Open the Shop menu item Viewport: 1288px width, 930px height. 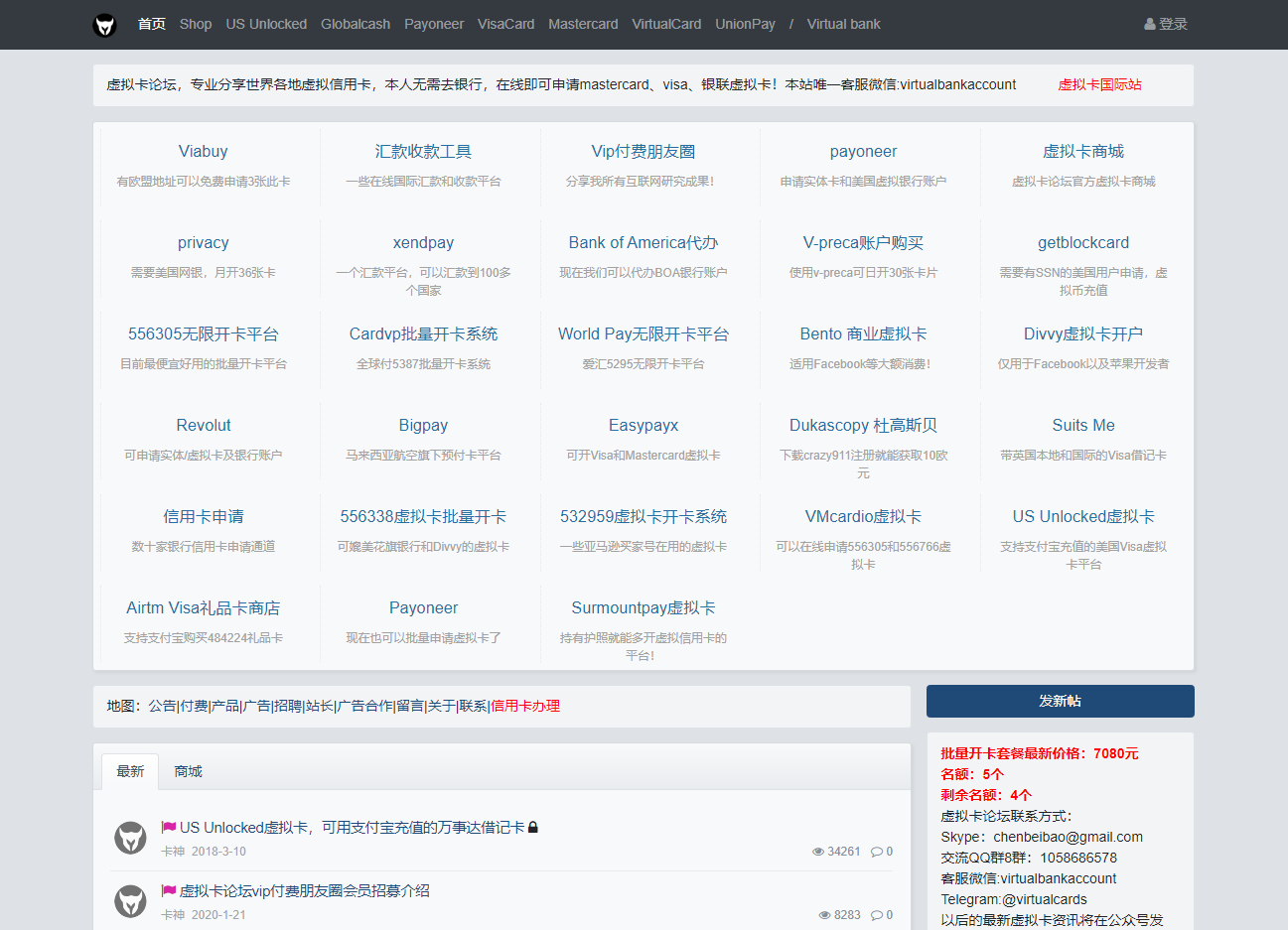196,24
